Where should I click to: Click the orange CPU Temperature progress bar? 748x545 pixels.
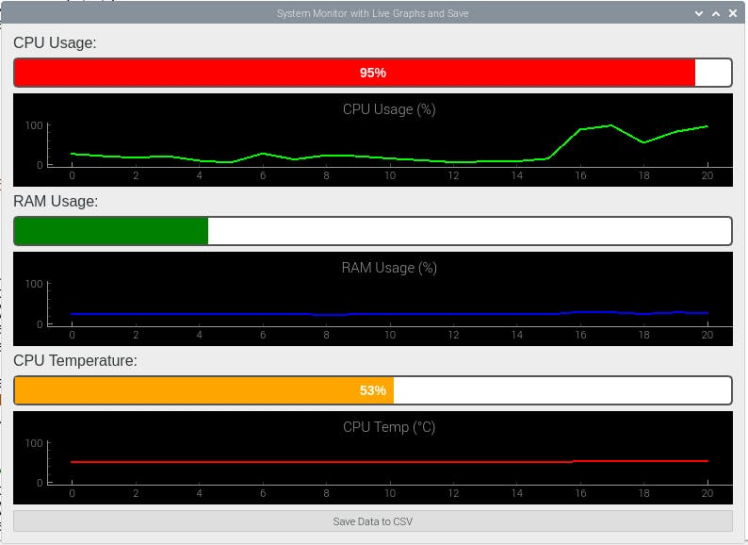[x=373, y=390]
